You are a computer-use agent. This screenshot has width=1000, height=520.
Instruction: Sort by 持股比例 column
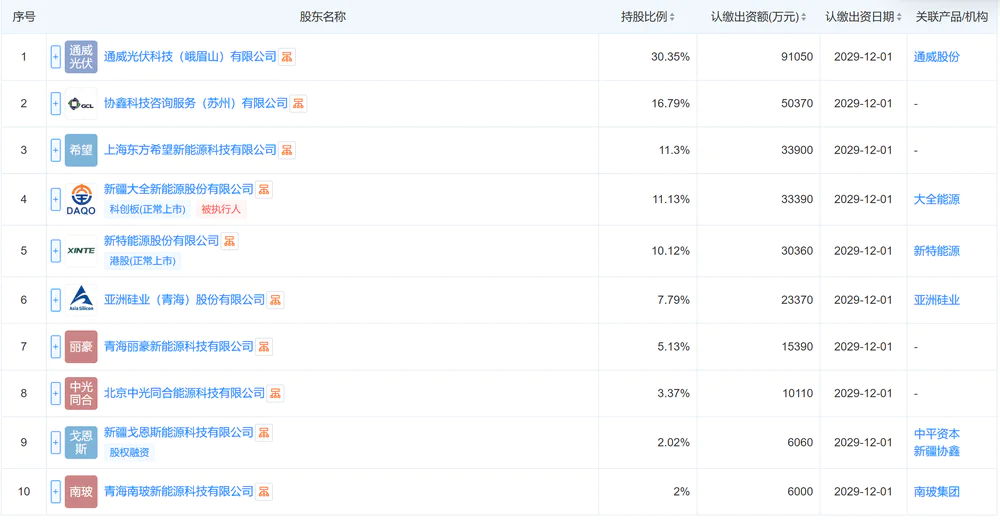(x=647, y=17)
